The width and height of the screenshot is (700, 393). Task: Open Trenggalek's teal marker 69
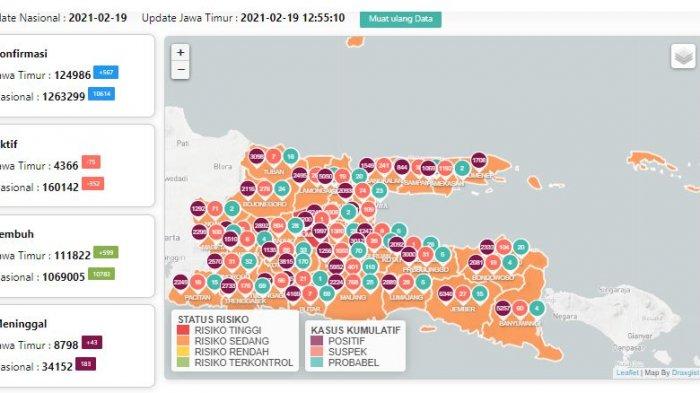point(262,286)
